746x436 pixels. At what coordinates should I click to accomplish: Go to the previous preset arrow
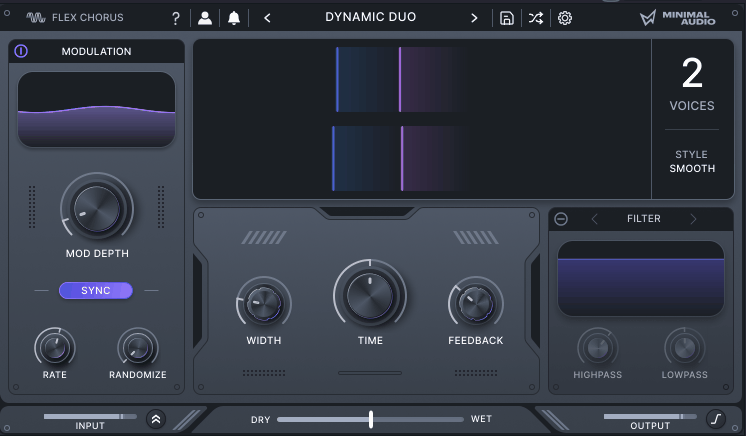coord(267,18)
